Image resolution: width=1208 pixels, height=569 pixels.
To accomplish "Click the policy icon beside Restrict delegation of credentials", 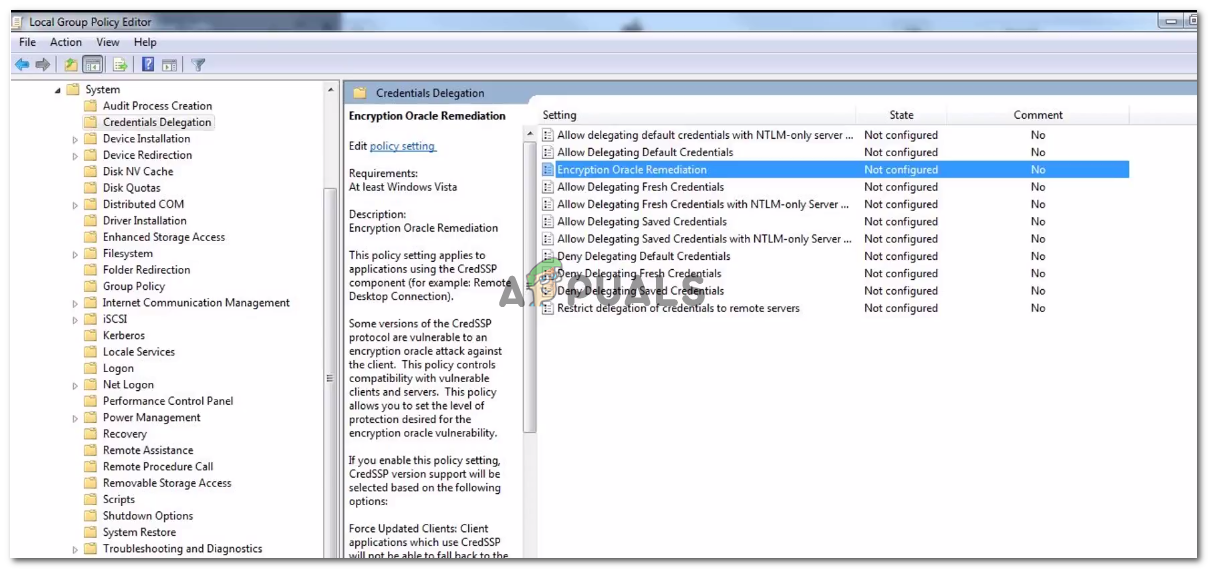I will click(548, 308).
